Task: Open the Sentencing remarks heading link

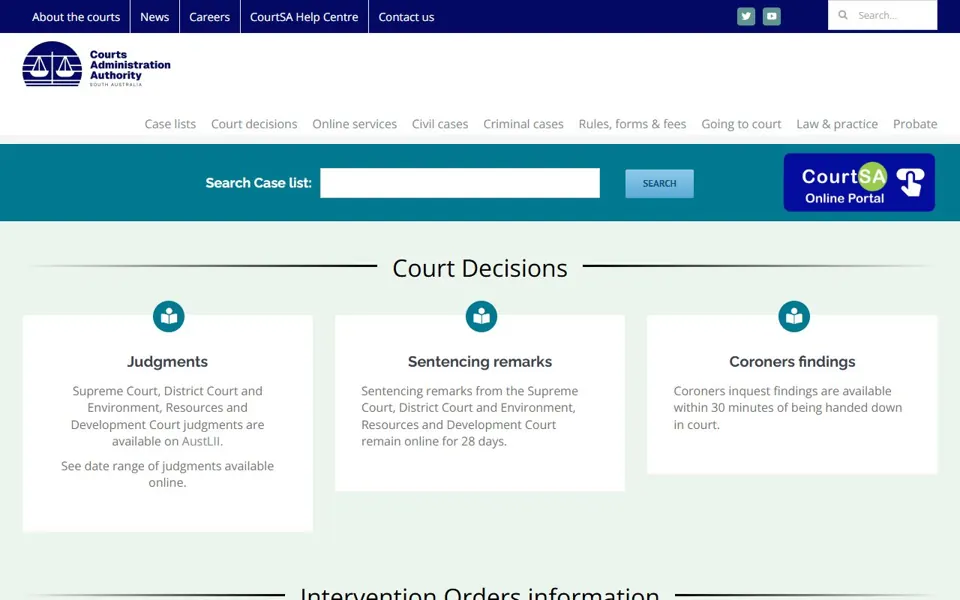Action: pyautogui.click(x=479, y=361)
